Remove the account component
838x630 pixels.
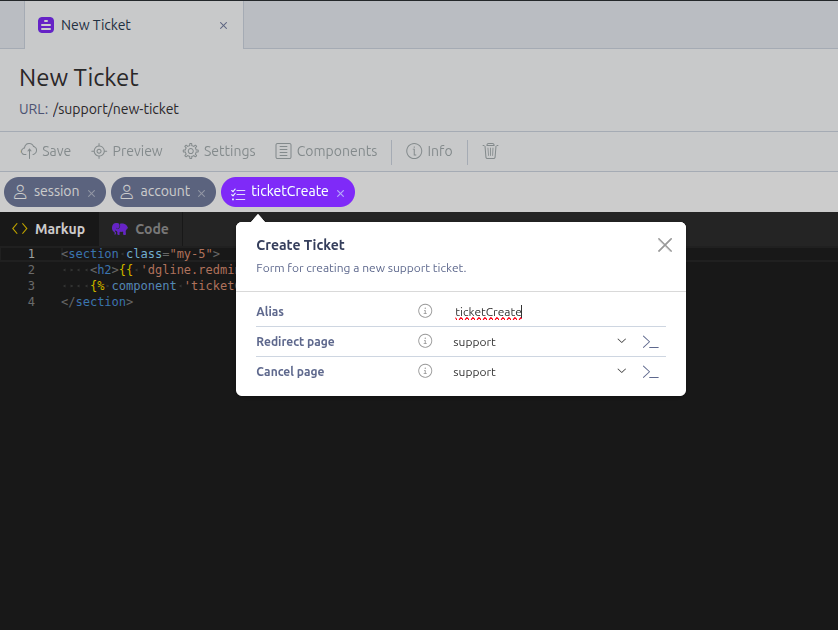click(x=201, y=193)
